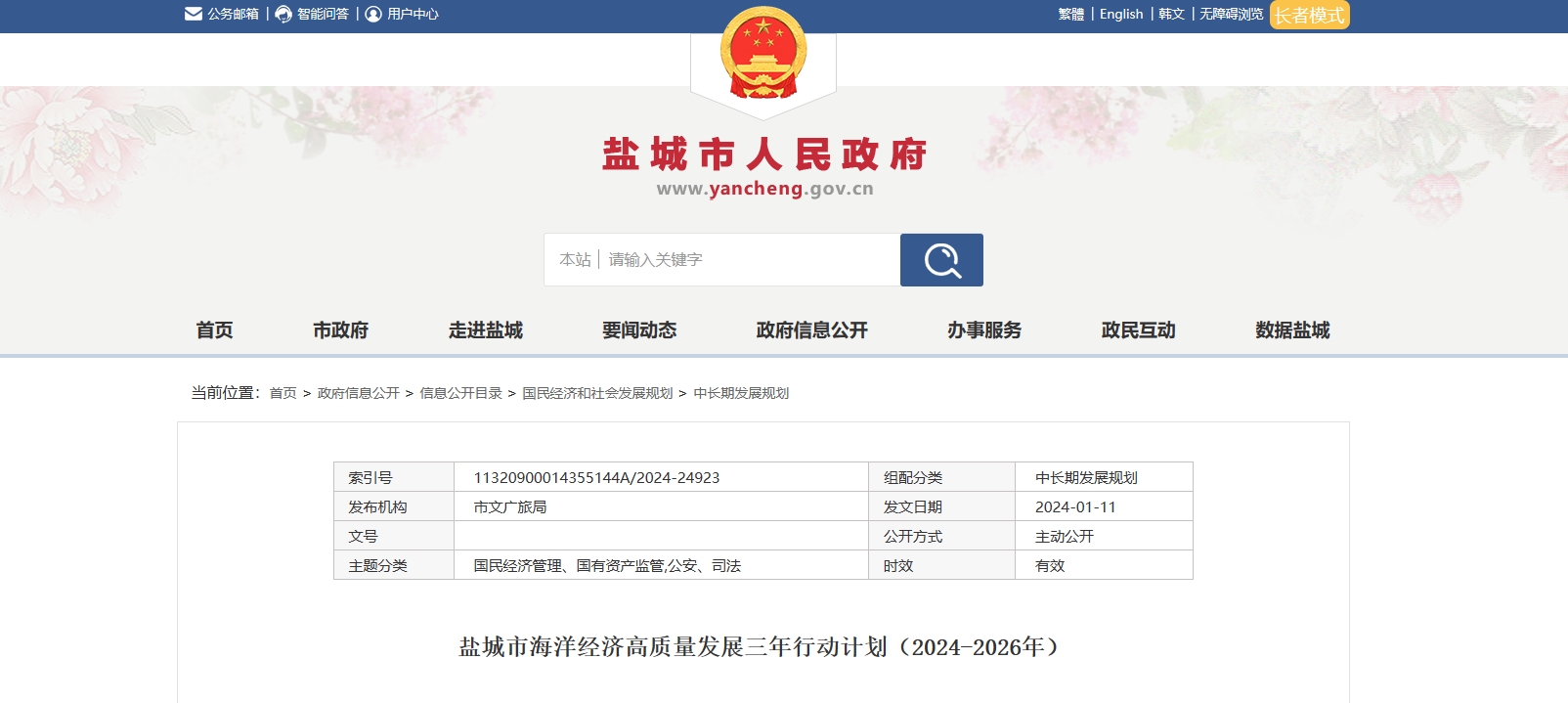Click the national emblem logo
The image size is (1568, 703).
point(763,54)
